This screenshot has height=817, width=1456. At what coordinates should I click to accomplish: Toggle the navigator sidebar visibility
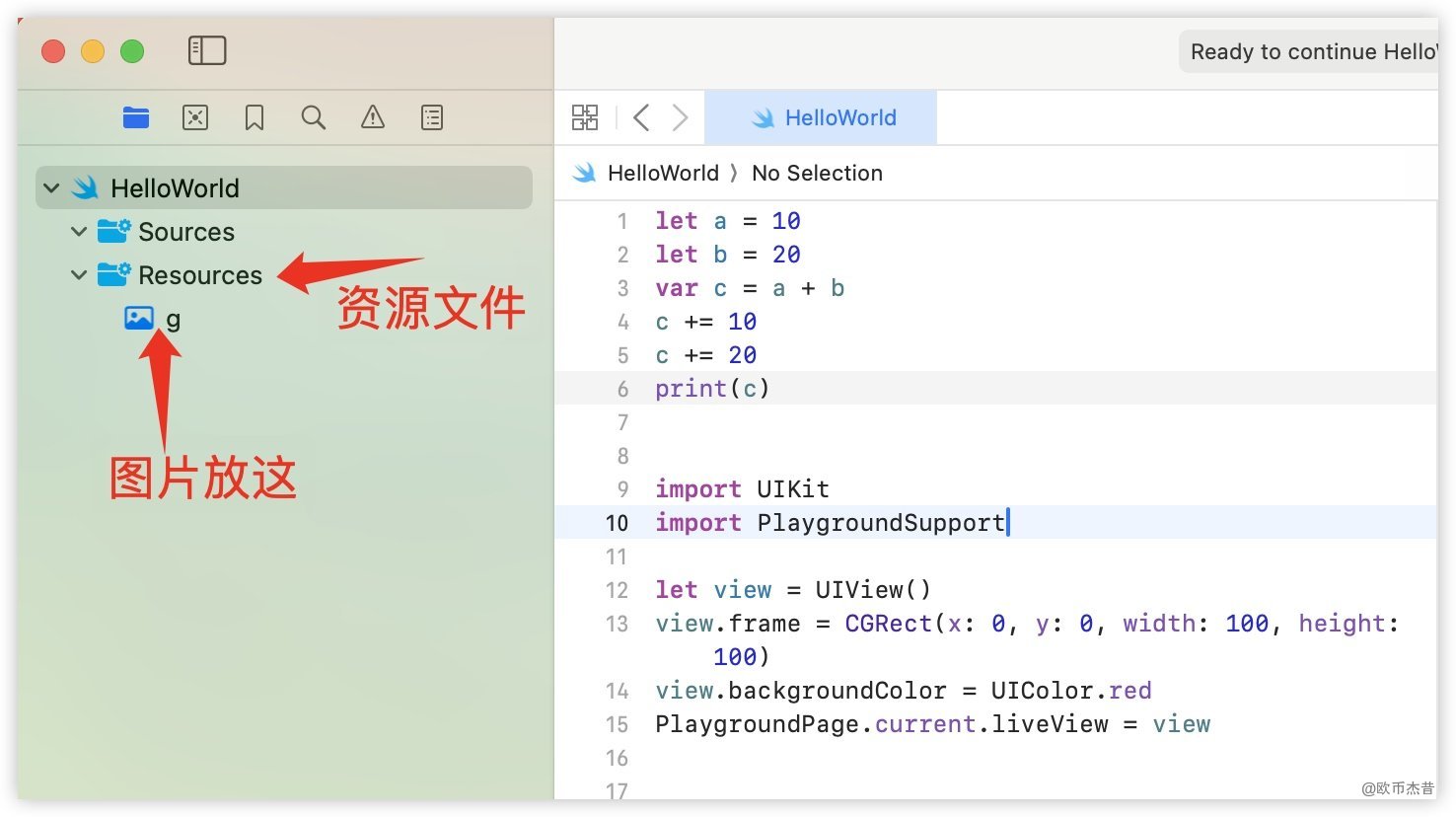(x=207, y=50)
